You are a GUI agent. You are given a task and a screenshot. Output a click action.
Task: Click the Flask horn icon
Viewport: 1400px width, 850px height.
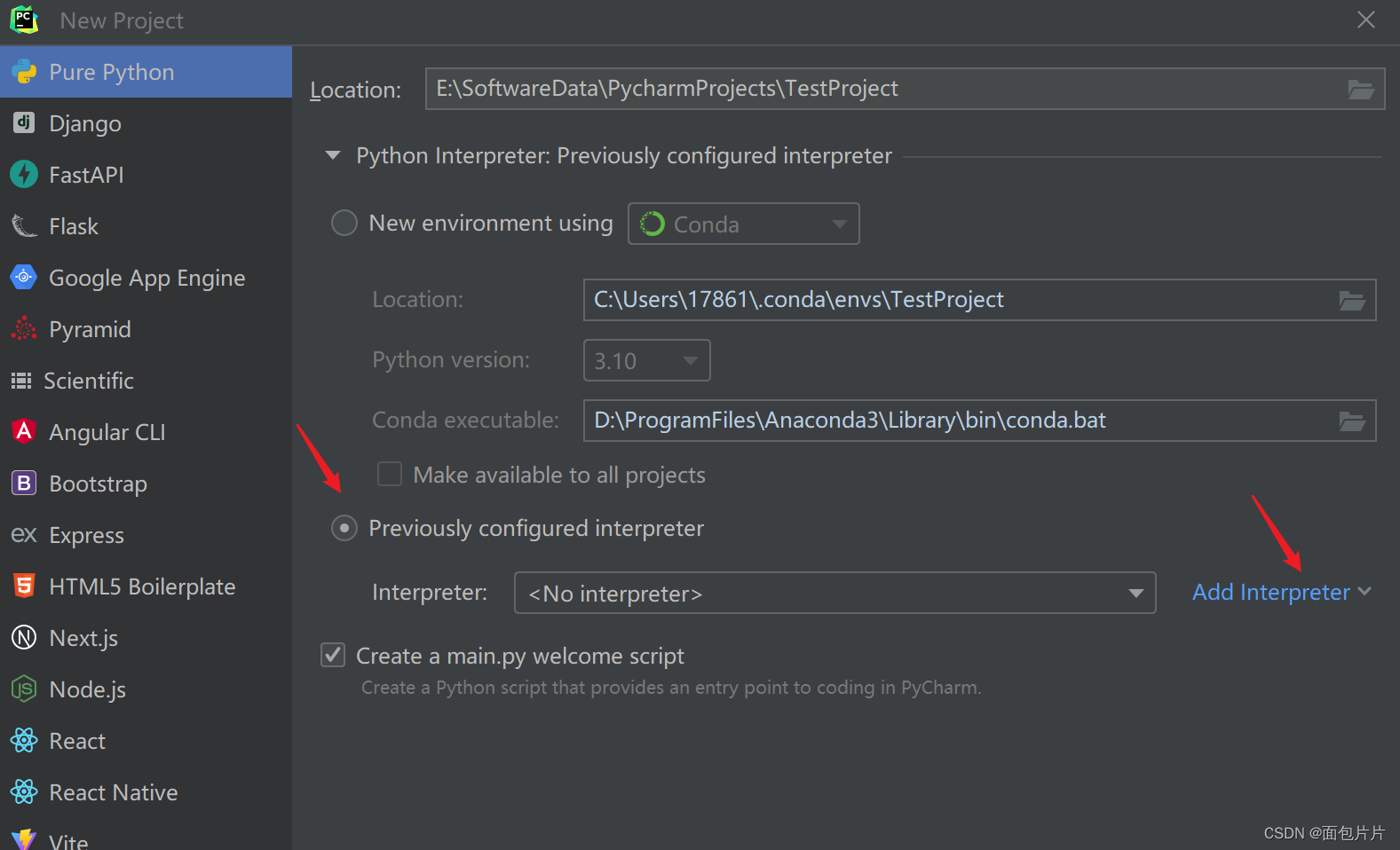24,225
